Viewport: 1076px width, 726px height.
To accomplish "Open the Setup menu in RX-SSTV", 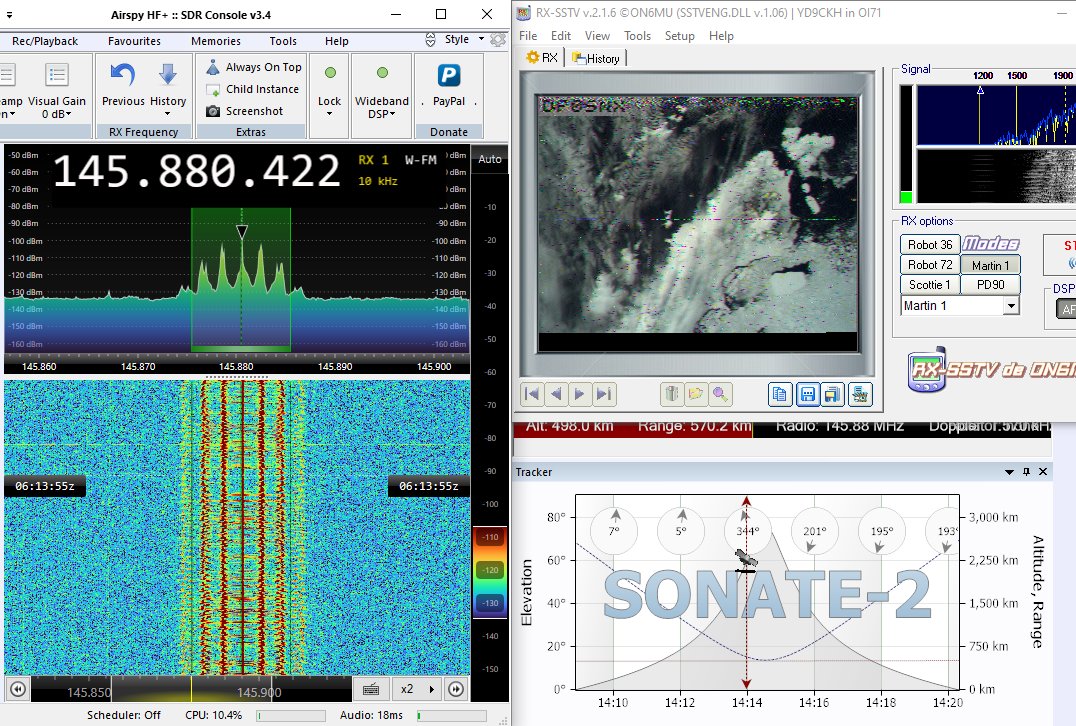I will coord(679,36).
